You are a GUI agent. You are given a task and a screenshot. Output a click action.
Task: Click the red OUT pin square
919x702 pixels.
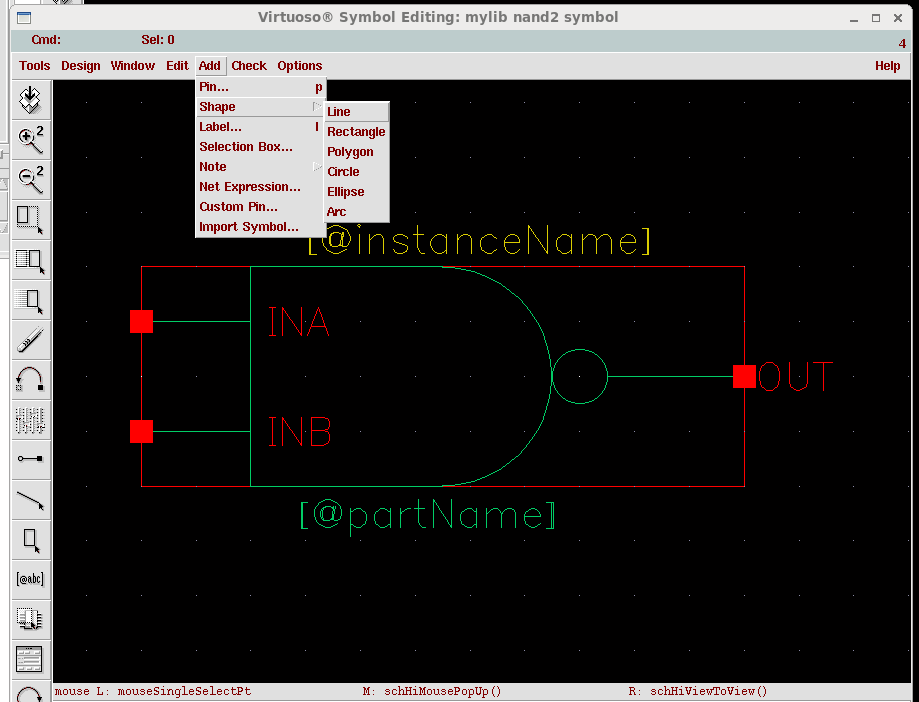point(744,377)
